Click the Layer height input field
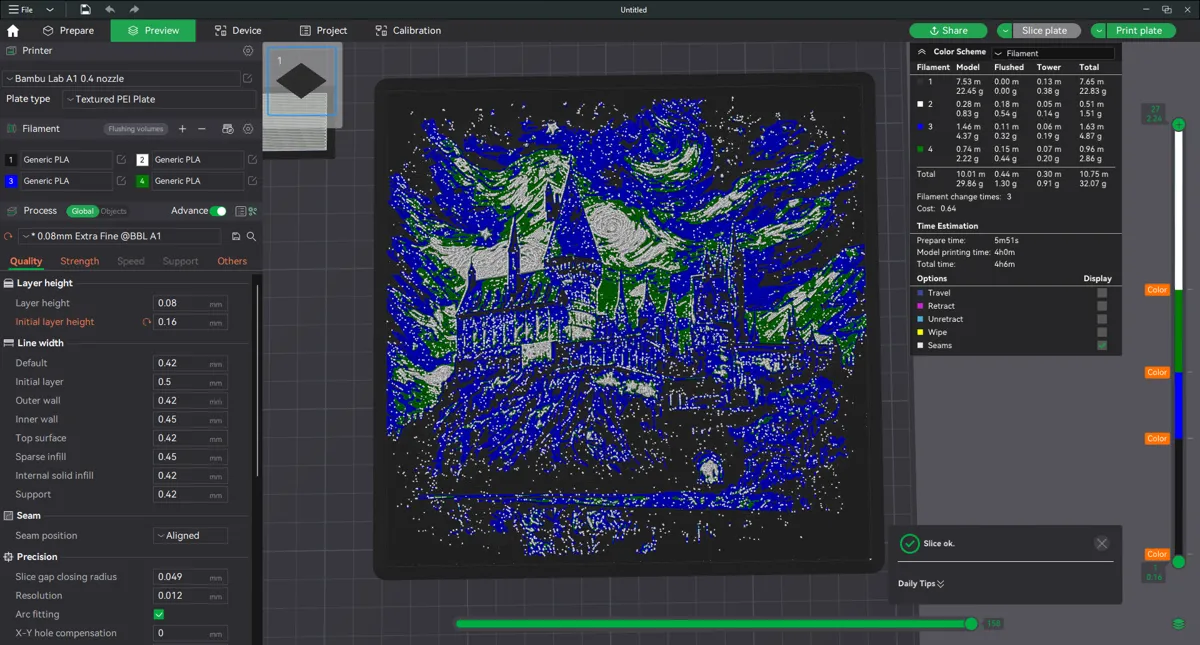 [190, 303]
